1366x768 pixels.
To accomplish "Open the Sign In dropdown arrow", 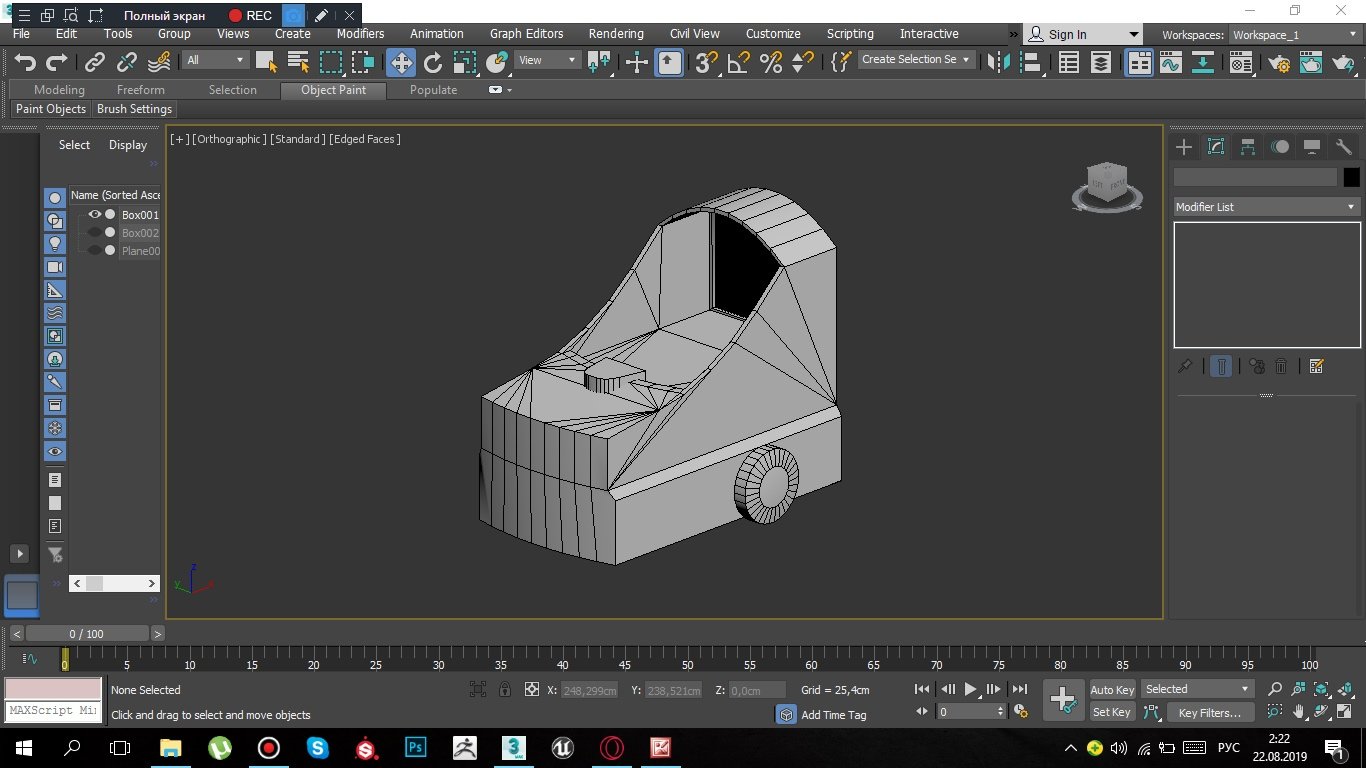I will (1133, 34).
